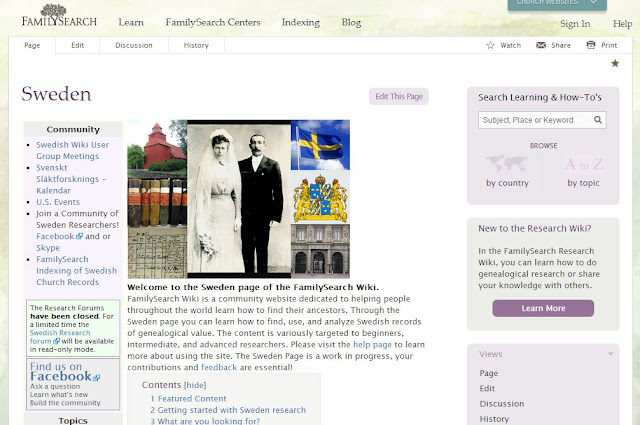The height and width of the screenshot is (425, 640).
Task: Open Swedish Wiki User Group Meetings
Action: 72,150
